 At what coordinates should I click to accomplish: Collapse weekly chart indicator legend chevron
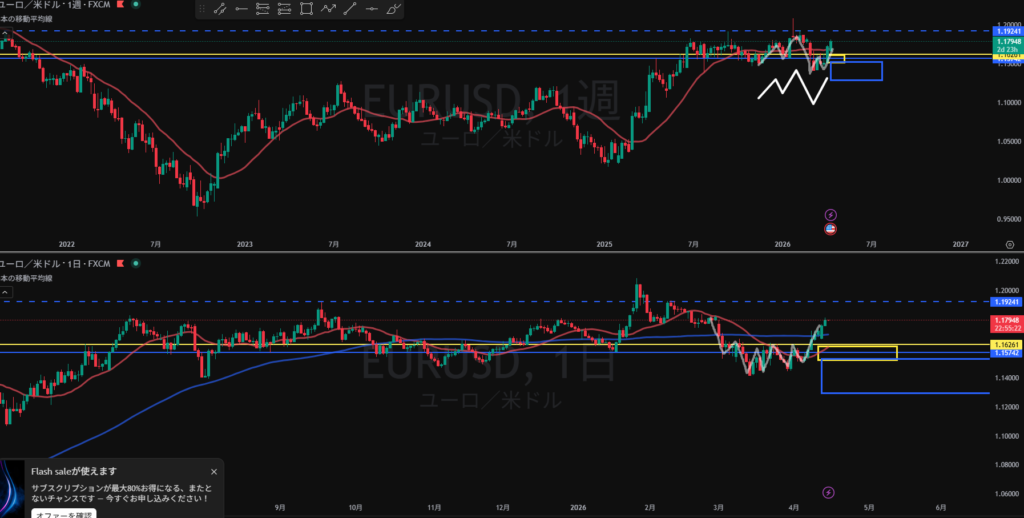[4, 31]
